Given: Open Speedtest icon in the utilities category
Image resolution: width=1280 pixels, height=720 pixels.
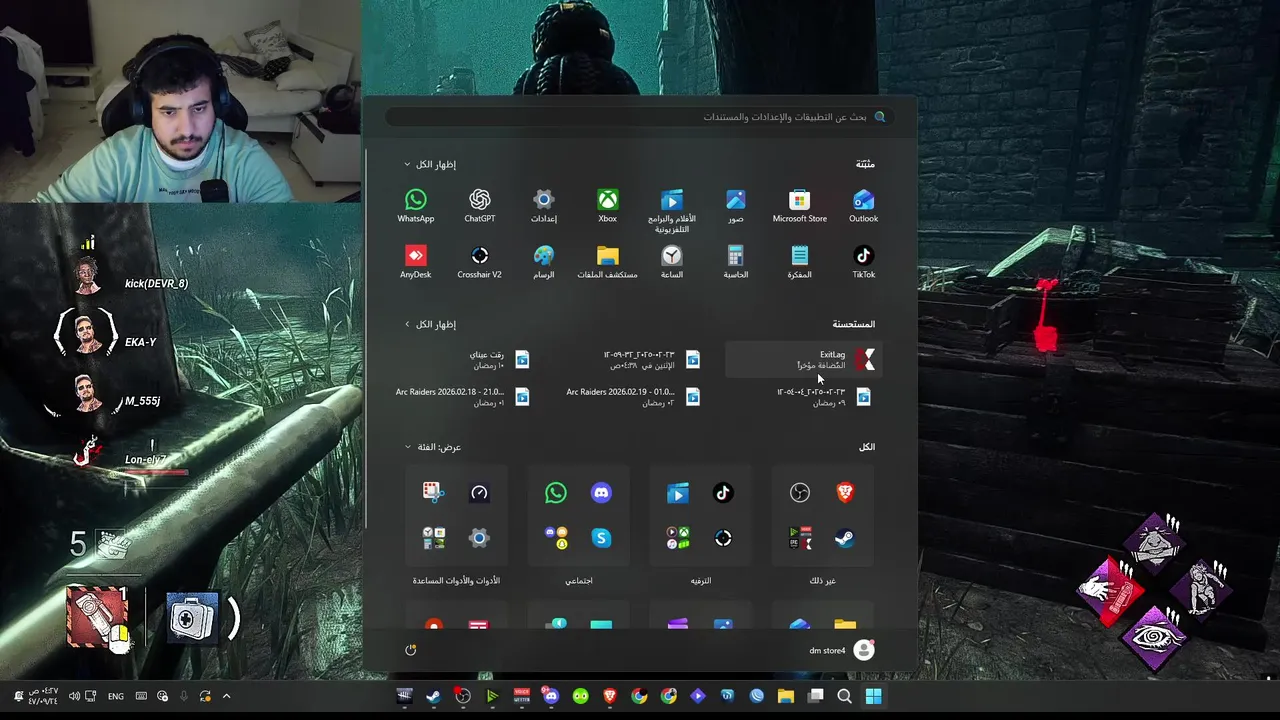Looking at the screenshot, I should pos(479,492).
